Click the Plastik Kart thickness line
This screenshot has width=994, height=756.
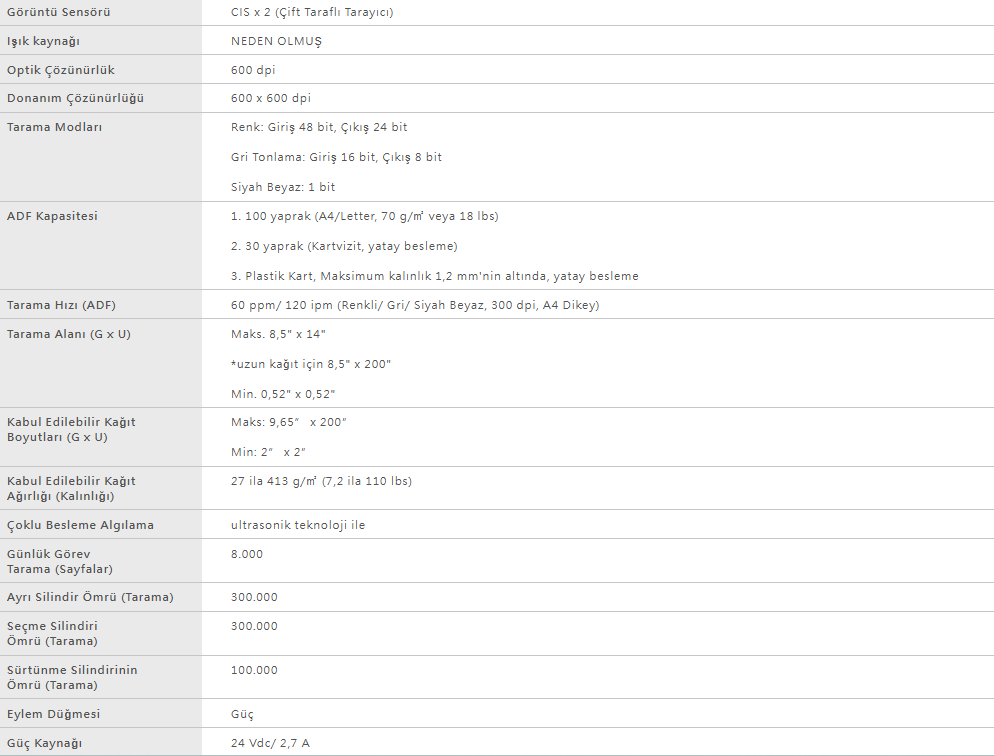click(434, 276)
